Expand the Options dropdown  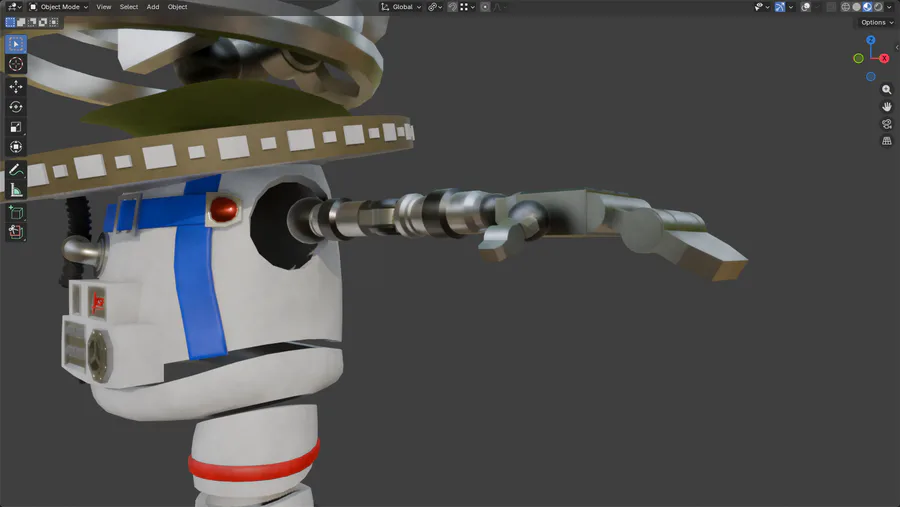tap(876, 22)
